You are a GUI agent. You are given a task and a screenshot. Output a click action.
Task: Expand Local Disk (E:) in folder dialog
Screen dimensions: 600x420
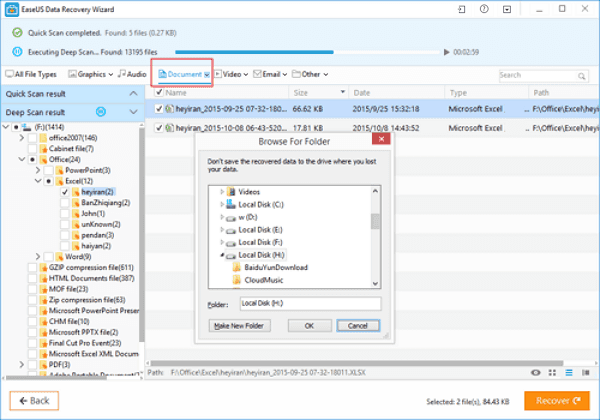tap(222, 230)
